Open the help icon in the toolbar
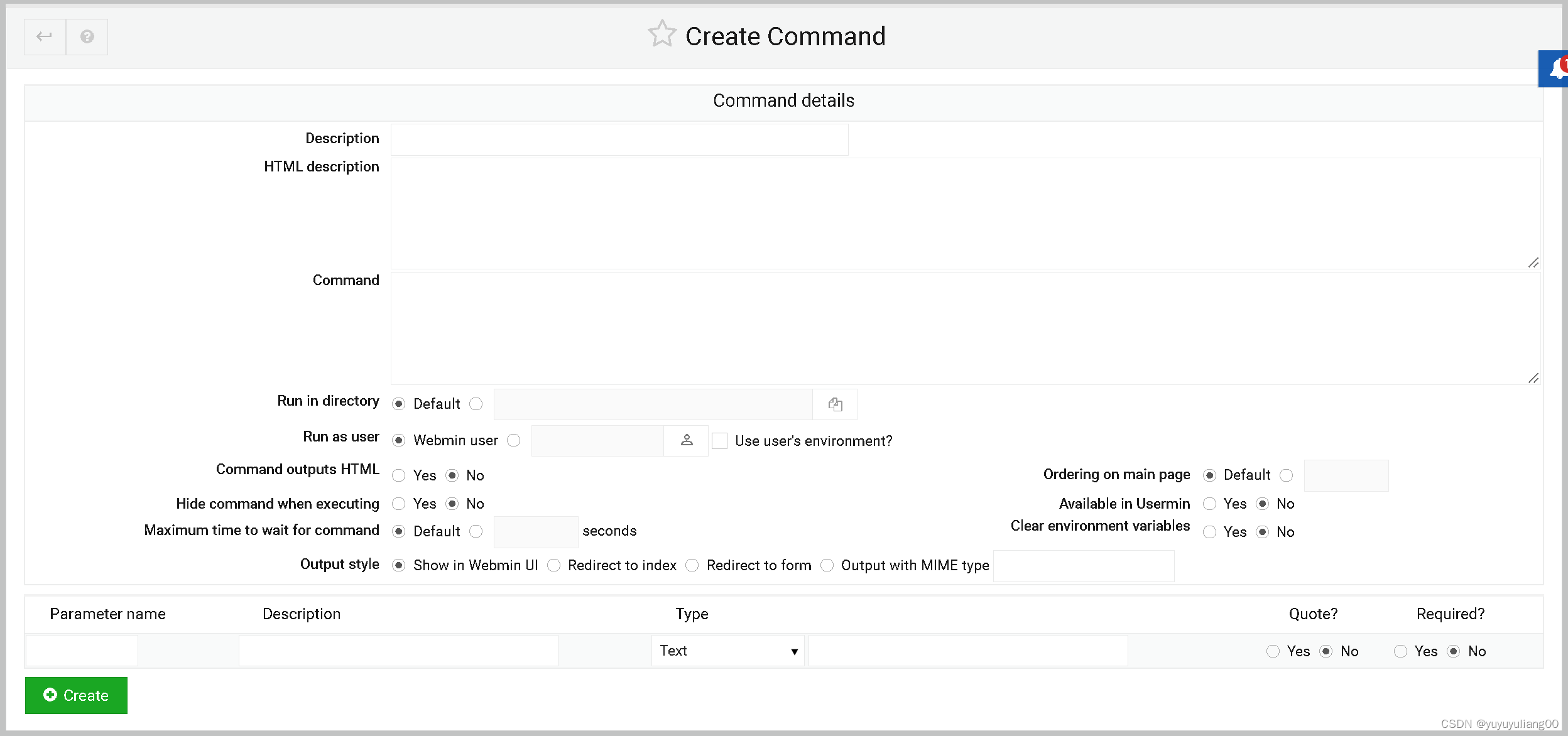This screenshot has height=736, width=1568. (x=87, y=36)
